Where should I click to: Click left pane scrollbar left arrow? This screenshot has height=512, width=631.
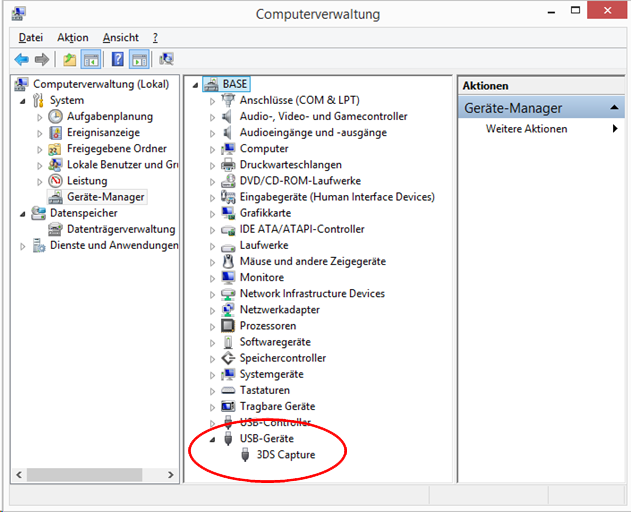(x=19, y=475)
